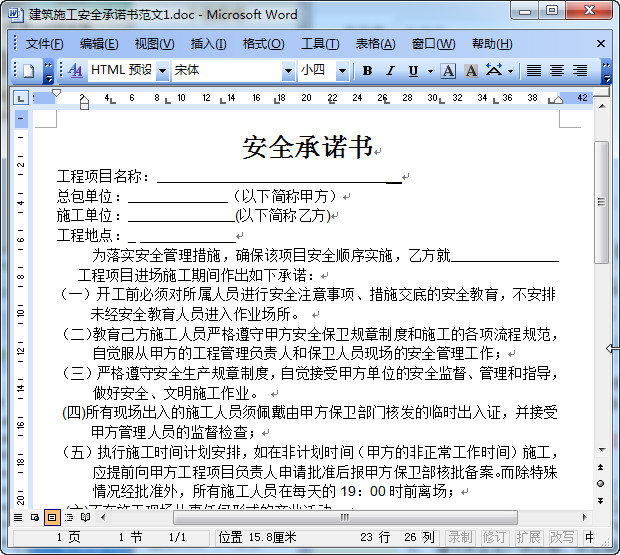Open the 窗口(W) menu

[433, 43]
